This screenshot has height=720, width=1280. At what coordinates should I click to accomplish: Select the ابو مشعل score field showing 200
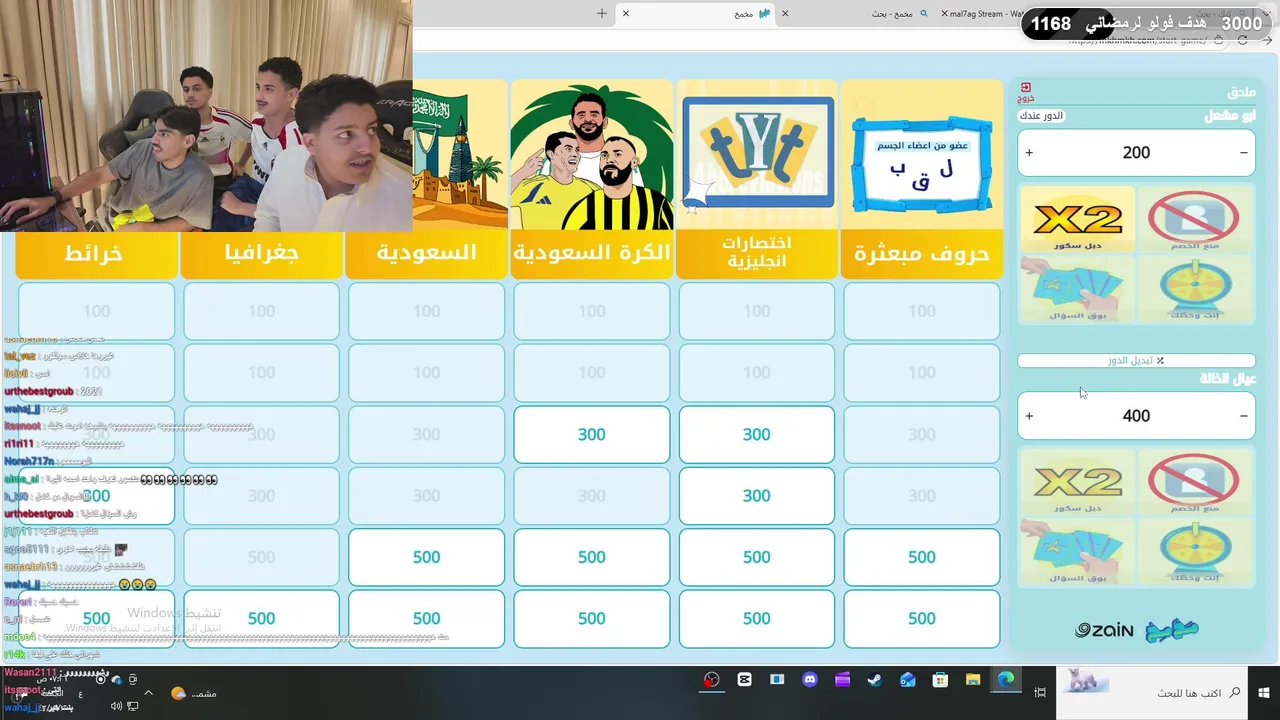[x=1136, y=153]
